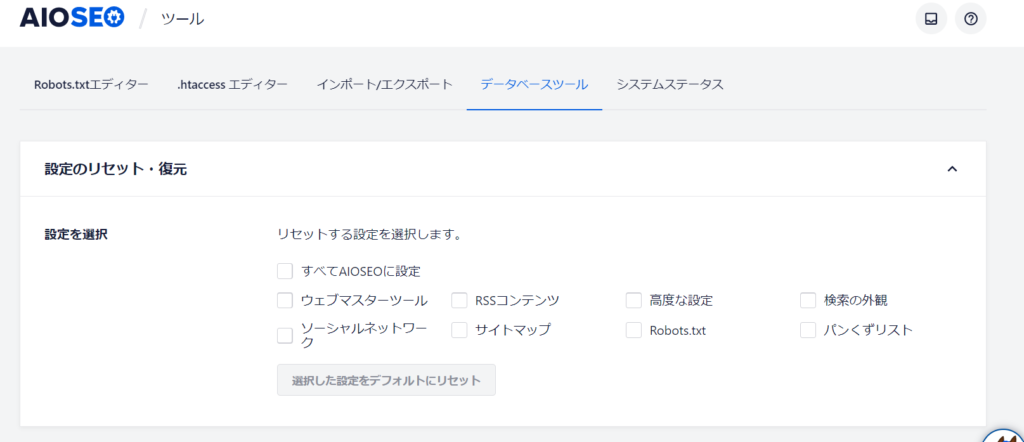Toggle the ソーシャルネットワーク checkbox
Screen dimensions: 1024x442
pos(285,336)
